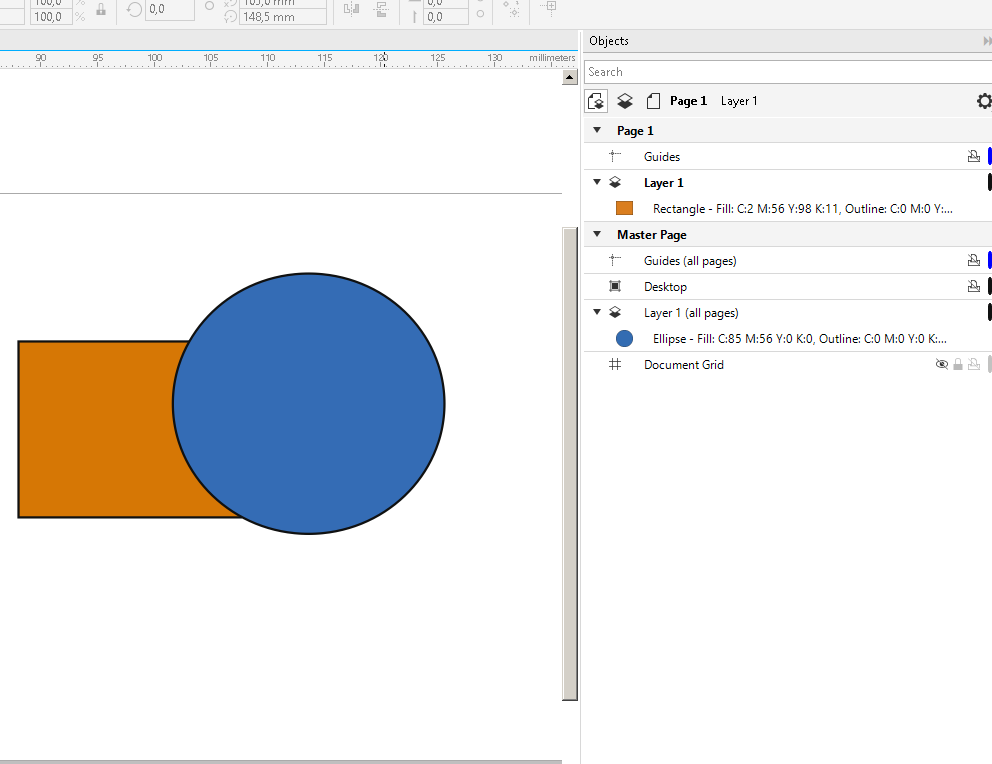Click the blue Guides layer color swatch
Image resolution: width=992 pixels, height=764 pixels.
[989, 157]
